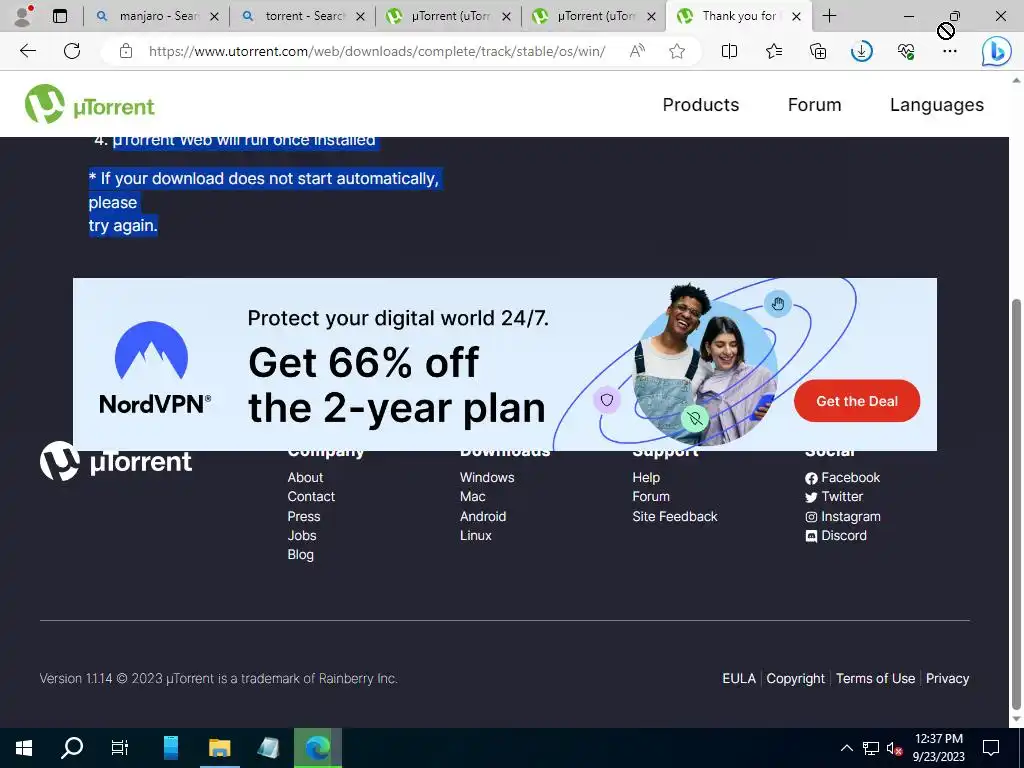Viewport: 1024px width, 768px height.
Task: Open the Forum link in footer
Action: pos(650,496)
